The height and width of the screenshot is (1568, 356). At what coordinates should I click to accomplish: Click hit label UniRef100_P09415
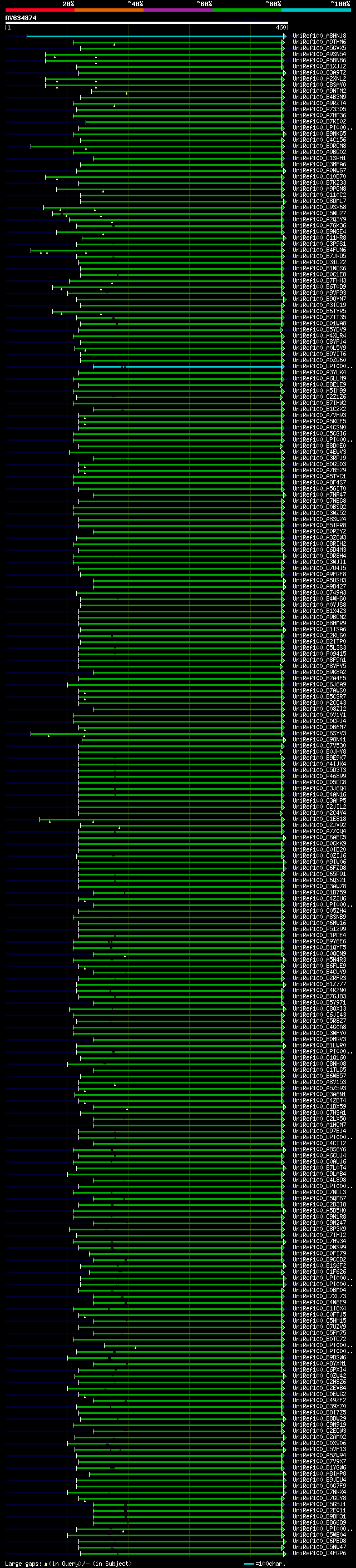319,654
